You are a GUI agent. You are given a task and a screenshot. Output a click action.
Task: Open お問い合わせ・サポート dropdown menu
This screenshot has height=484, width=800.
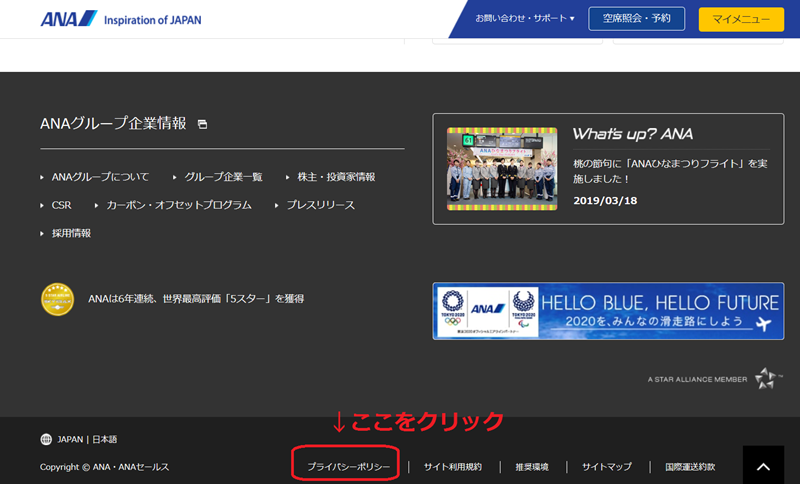tap(525, 18)
